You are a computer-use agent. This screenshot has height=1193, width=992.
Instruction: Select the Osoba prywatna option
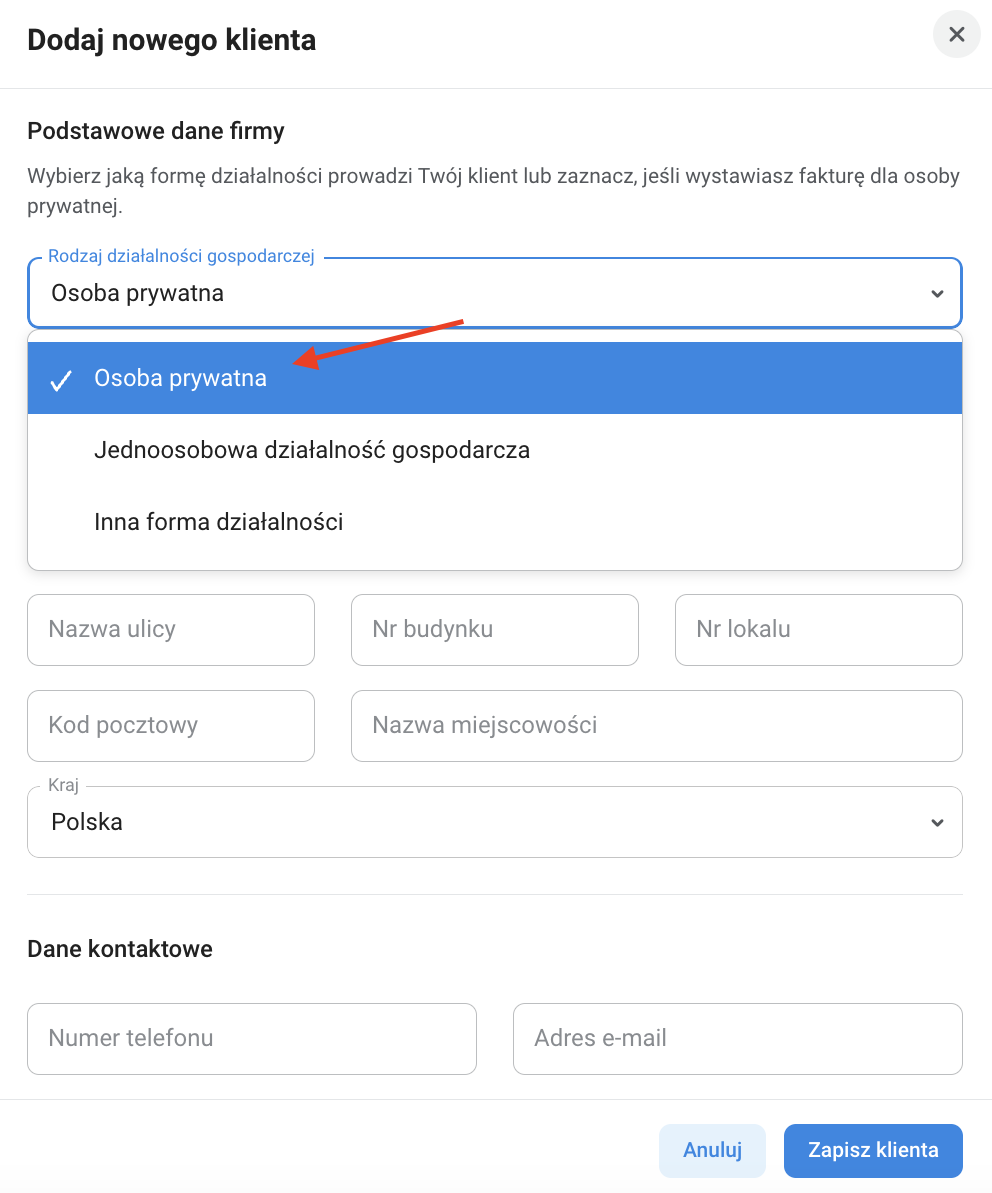pyautogui.click(x=494, y=378)
